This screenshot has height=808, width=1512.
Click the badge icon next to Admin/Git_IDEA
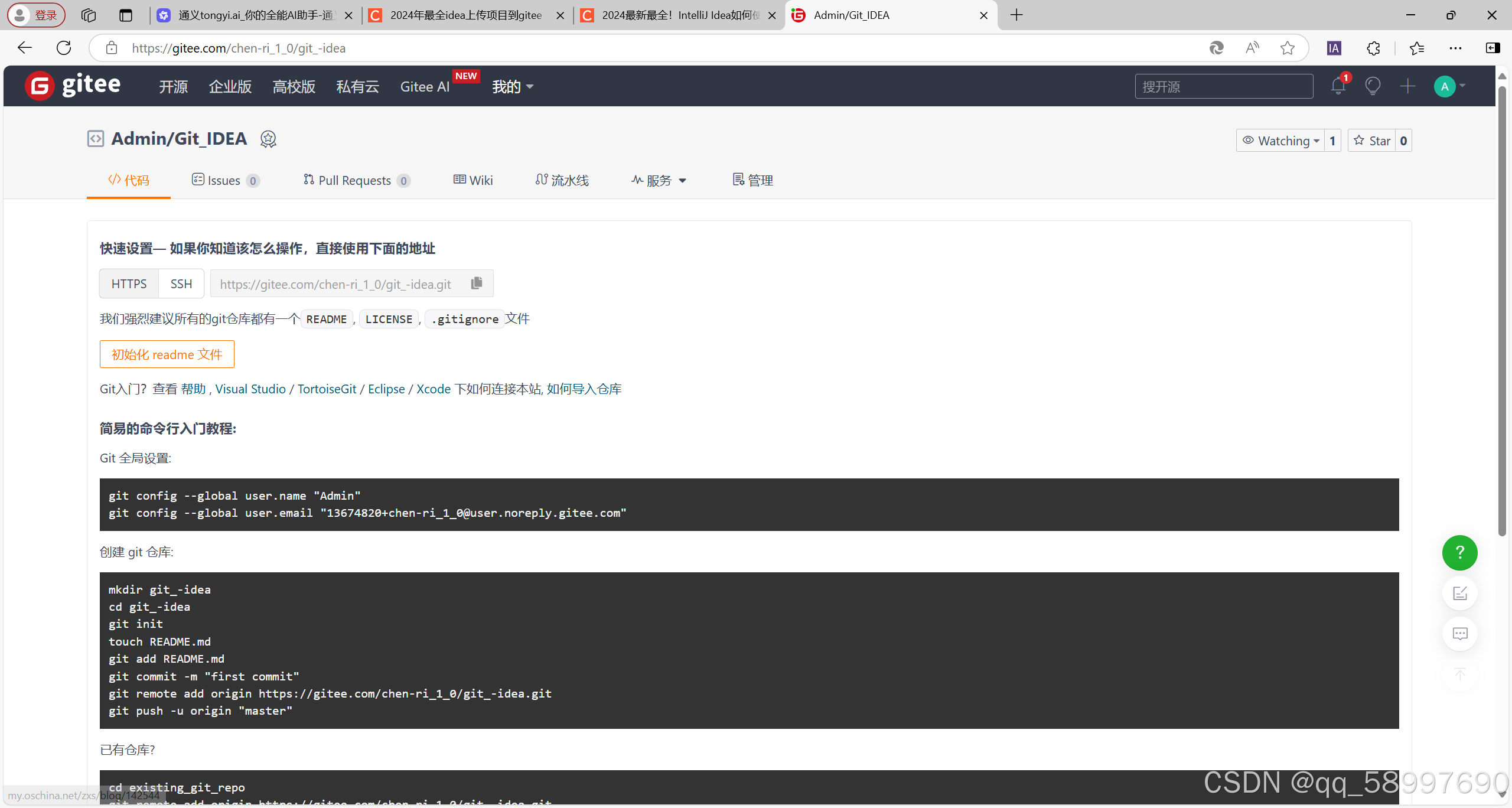click(268, 139)
